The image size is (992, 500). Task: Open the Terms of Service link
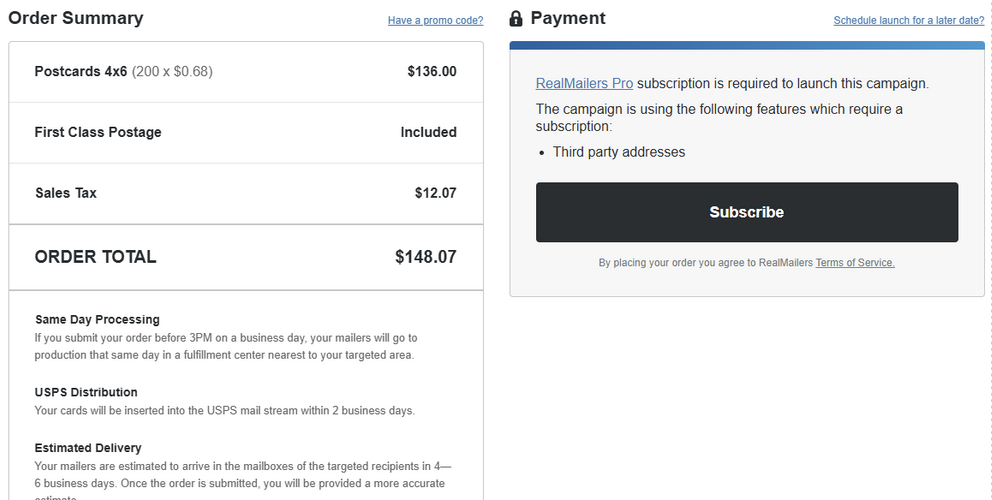tap(855, 262)
